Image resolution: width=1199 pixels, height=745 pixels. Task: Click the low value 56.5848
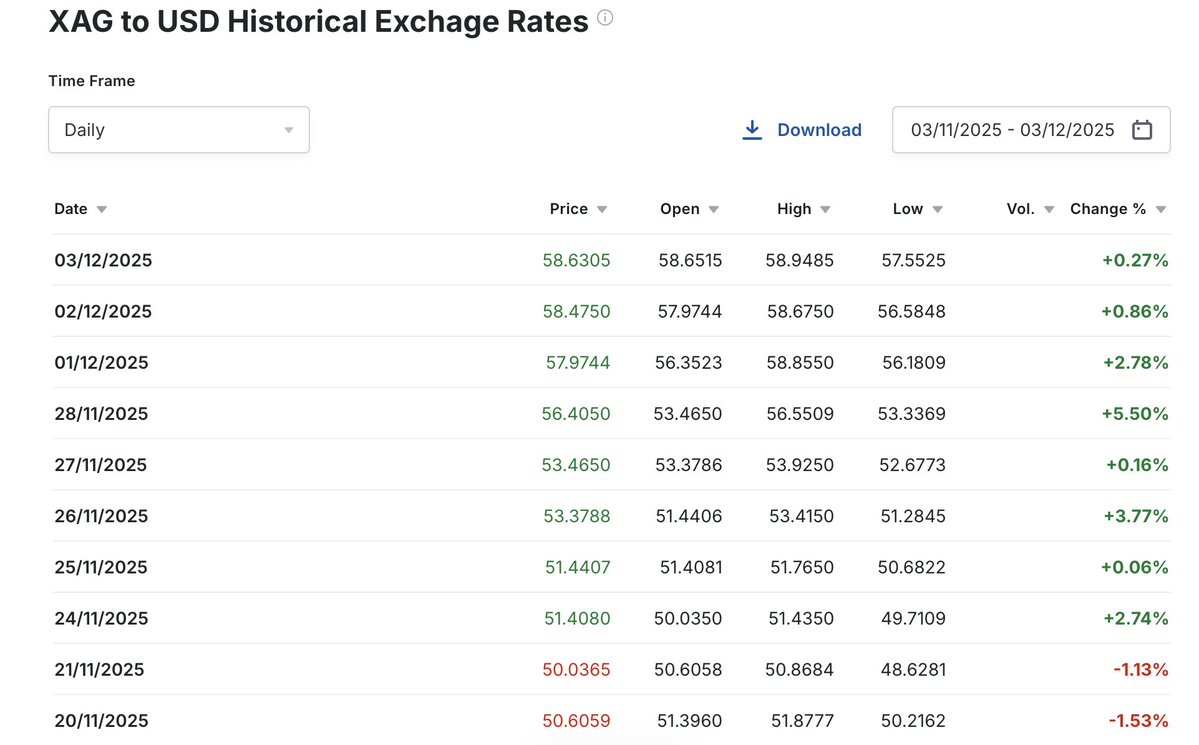click(x=911, y=311)
